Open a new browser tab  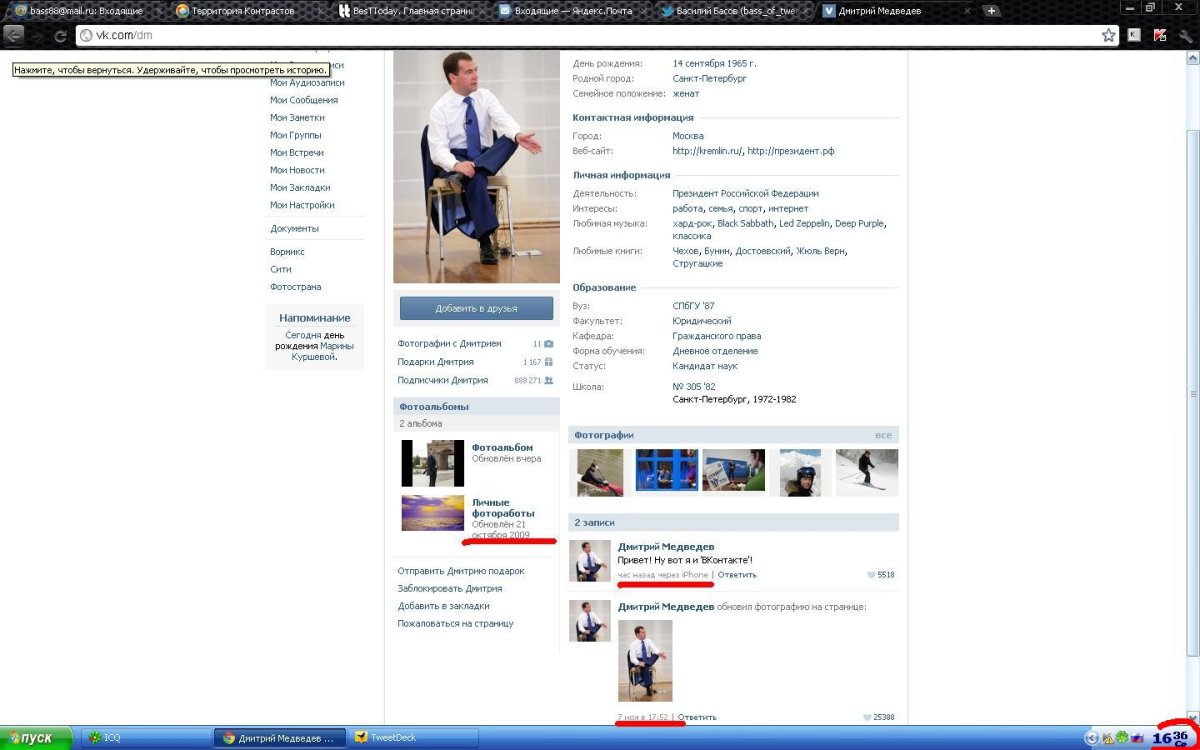pyautogui.click(x=991, y=11)
